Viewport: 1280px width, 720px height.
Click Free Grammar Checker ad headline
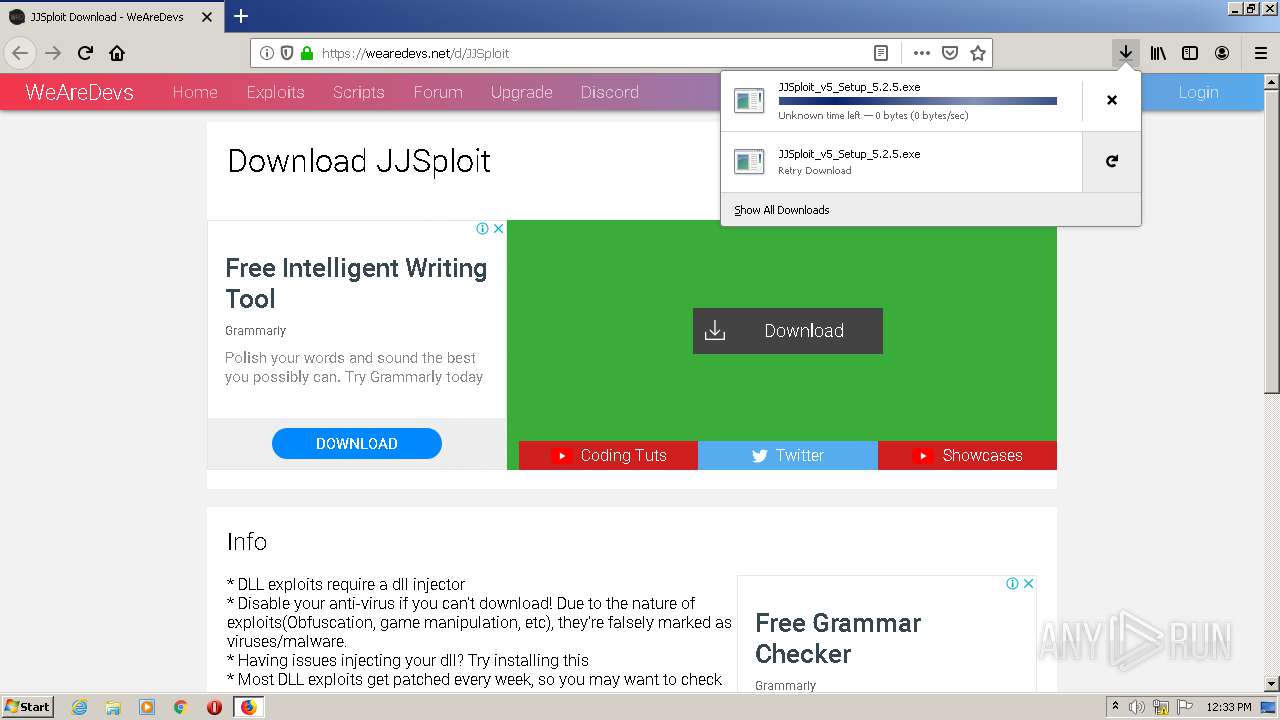click(x=838, y=638)
